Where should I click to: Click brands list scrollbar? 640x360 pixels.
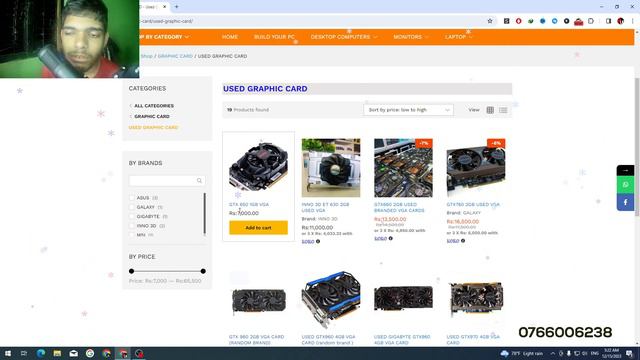coord(204,214)
